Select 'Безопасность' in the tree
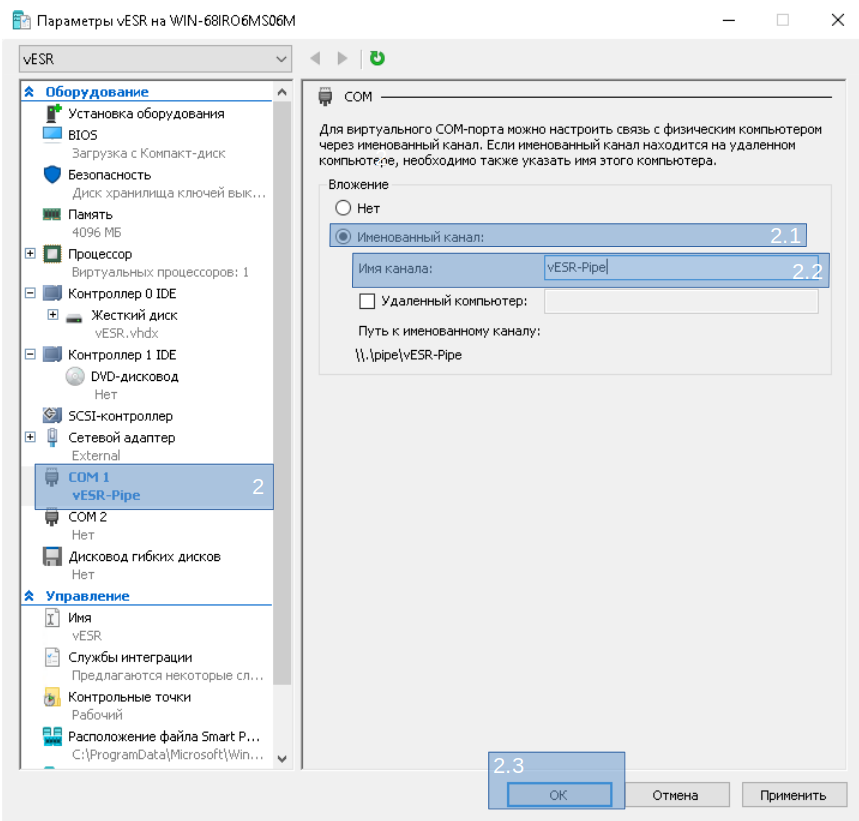The image size is (859, 821). click(x=110, y=175)
